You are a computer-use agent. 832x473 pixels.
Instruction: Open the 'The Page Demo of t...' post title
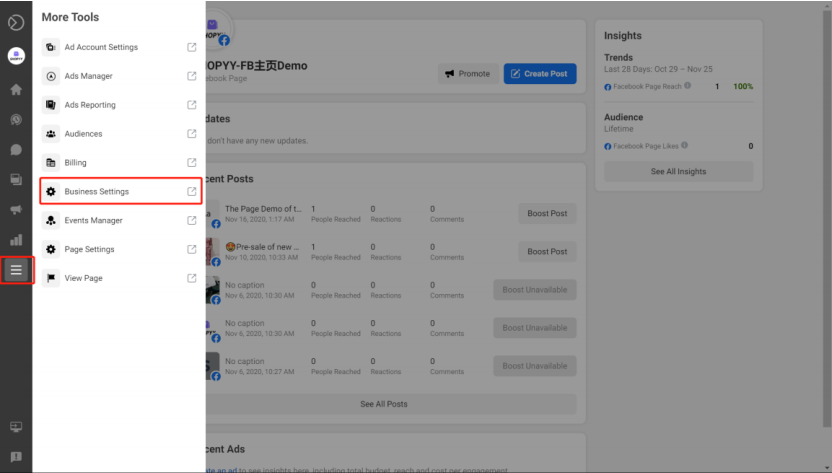click(263, 209)
